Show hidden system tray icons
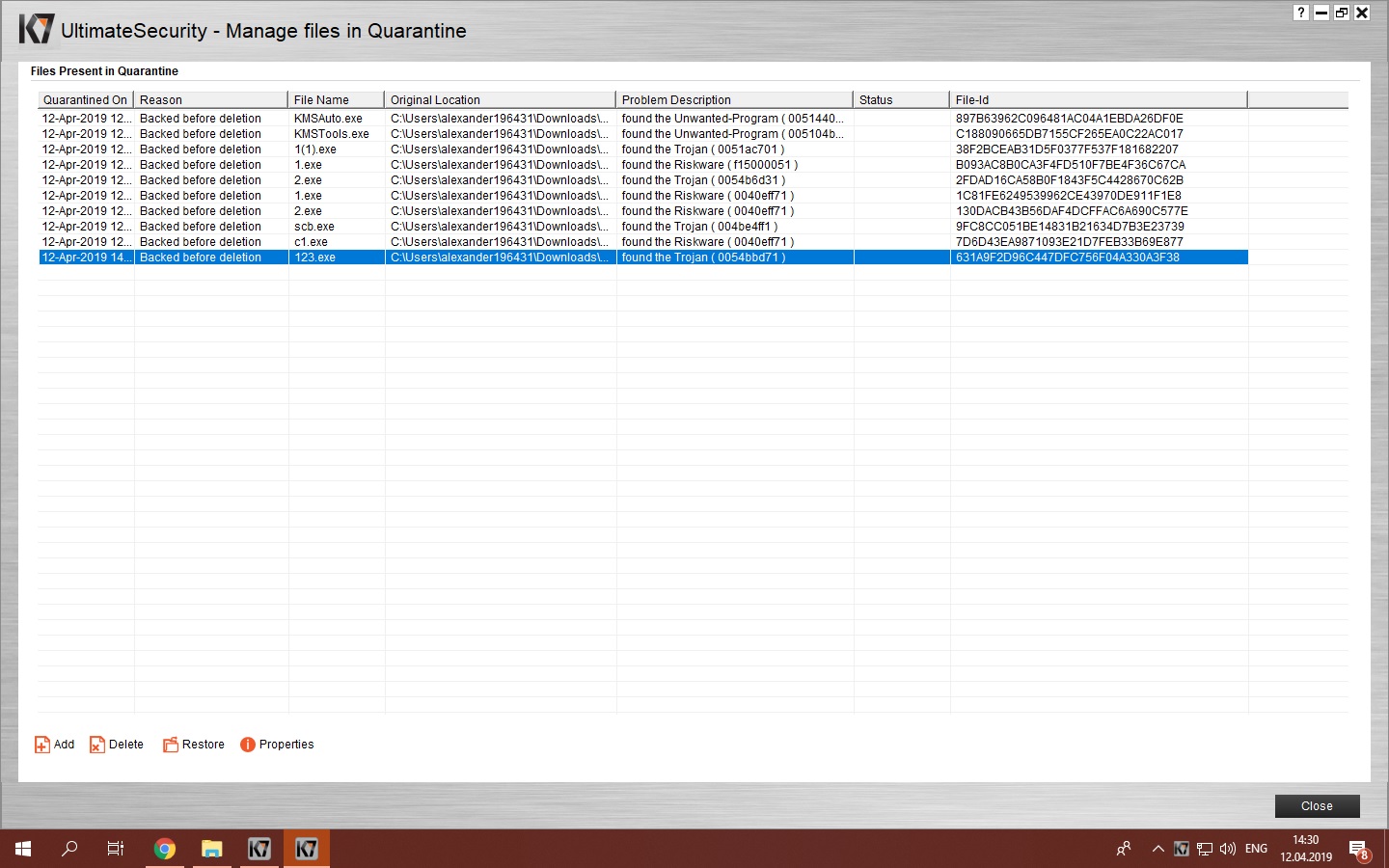The image size is (1389, 868). (x=1157, y=849)
